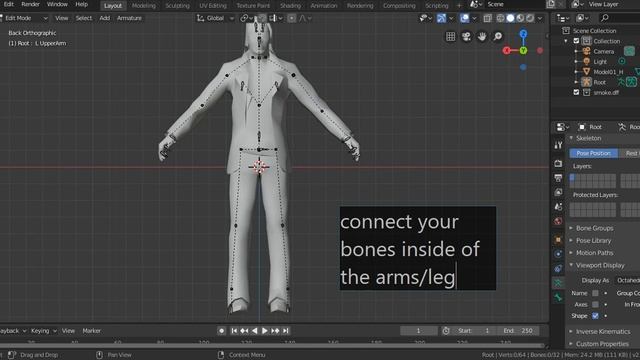Toggle viewport overlays icon
The height and width of the screenshot is (360, 640).
point(464,18)
